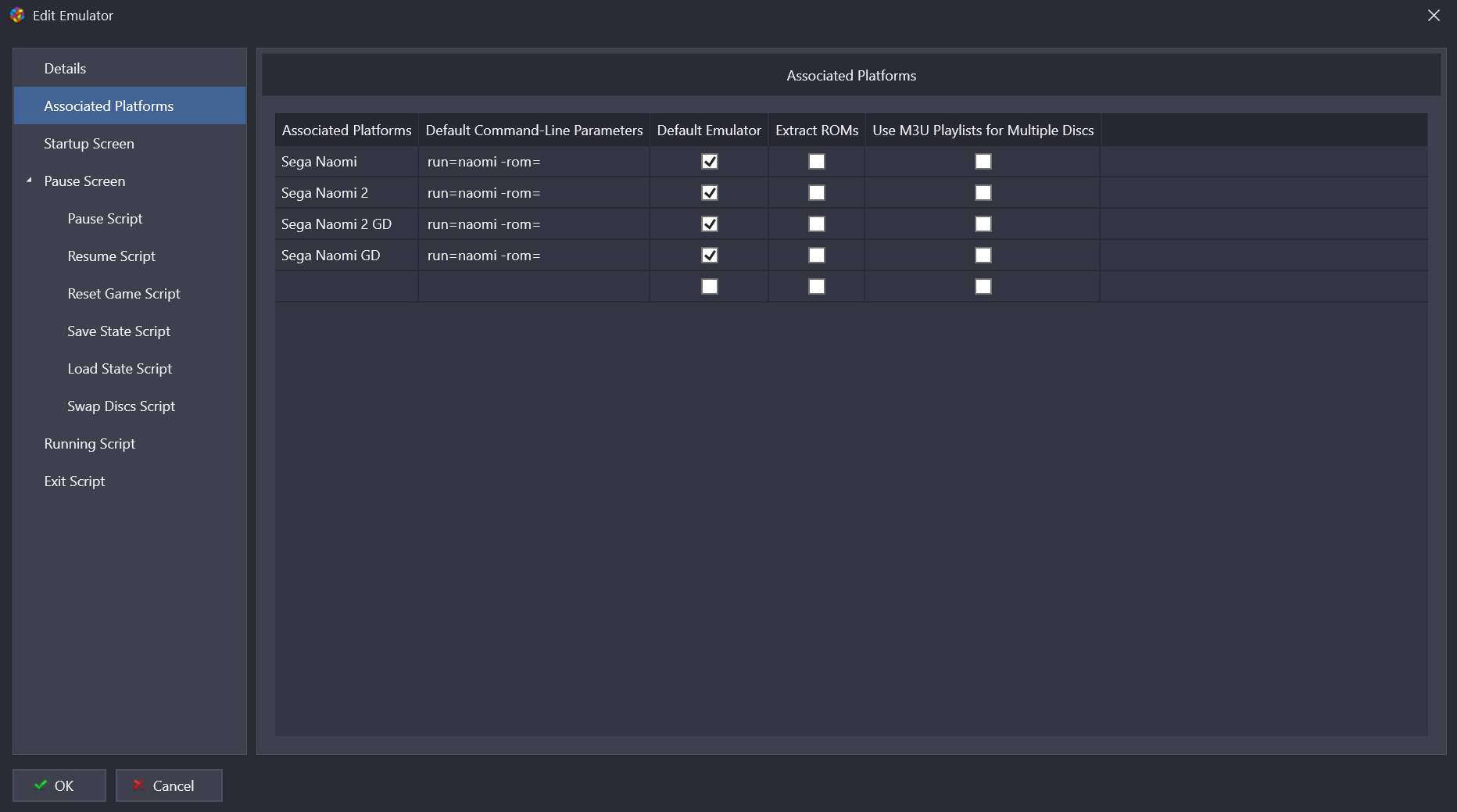Viewport: 1457px width, 812px height.
Task: Select the Sega Naomi GD platform cell
Action: pos(346,255)
